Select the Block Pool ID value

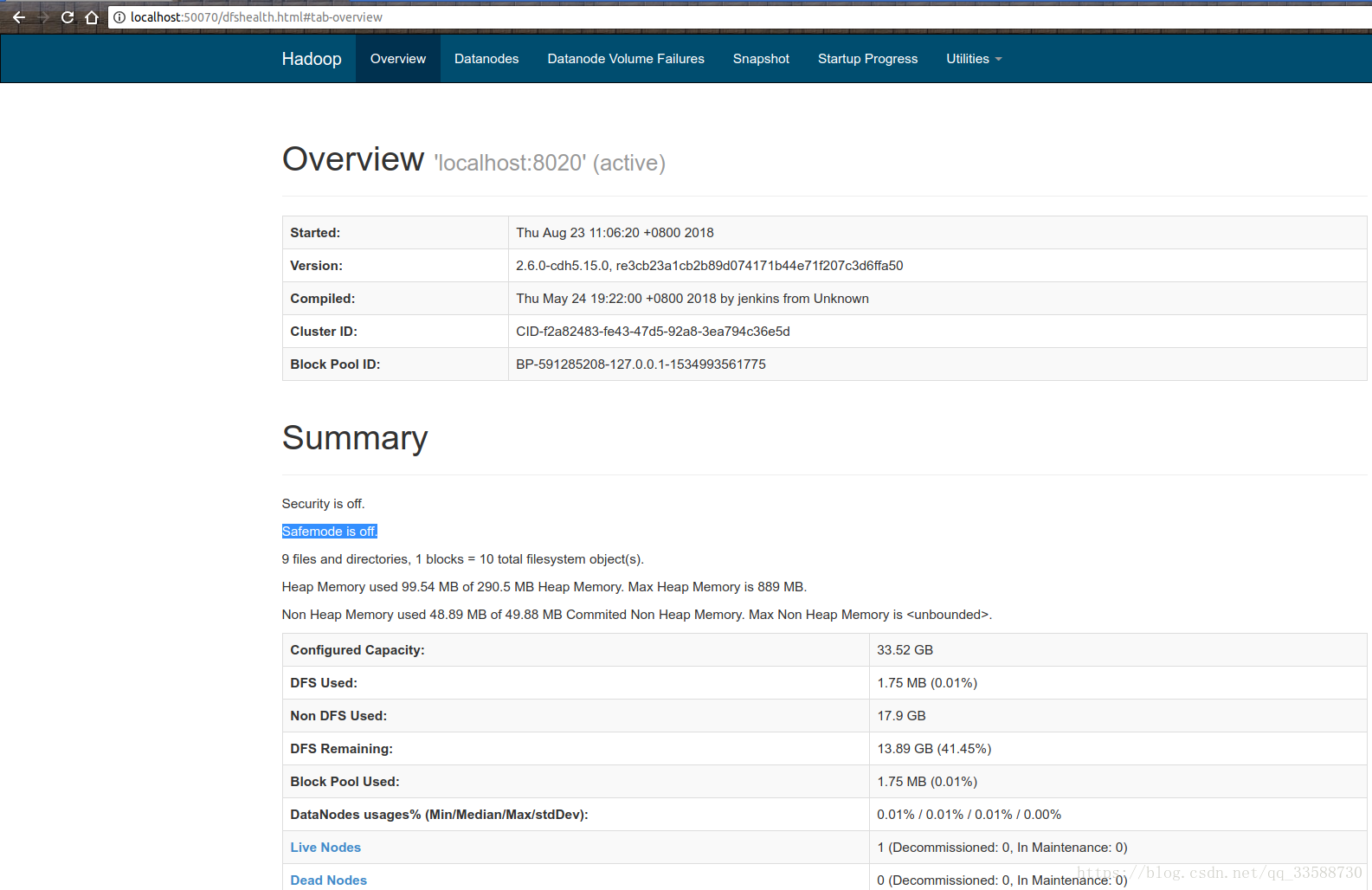[x=641, y=364]
